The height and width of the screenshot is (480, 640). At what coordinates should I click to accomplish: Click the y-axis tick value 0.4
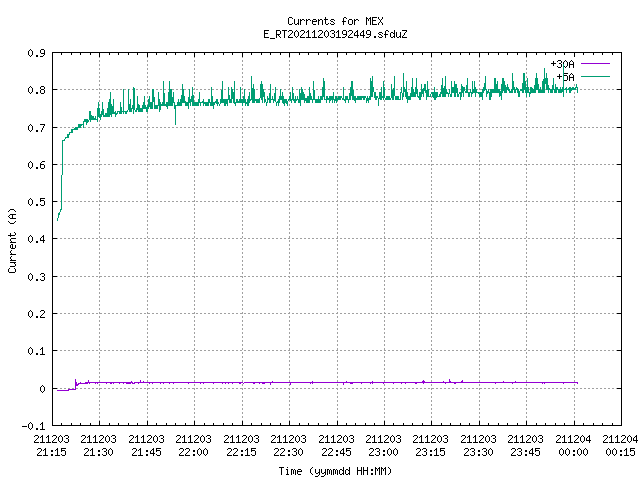tap(36, 239)
